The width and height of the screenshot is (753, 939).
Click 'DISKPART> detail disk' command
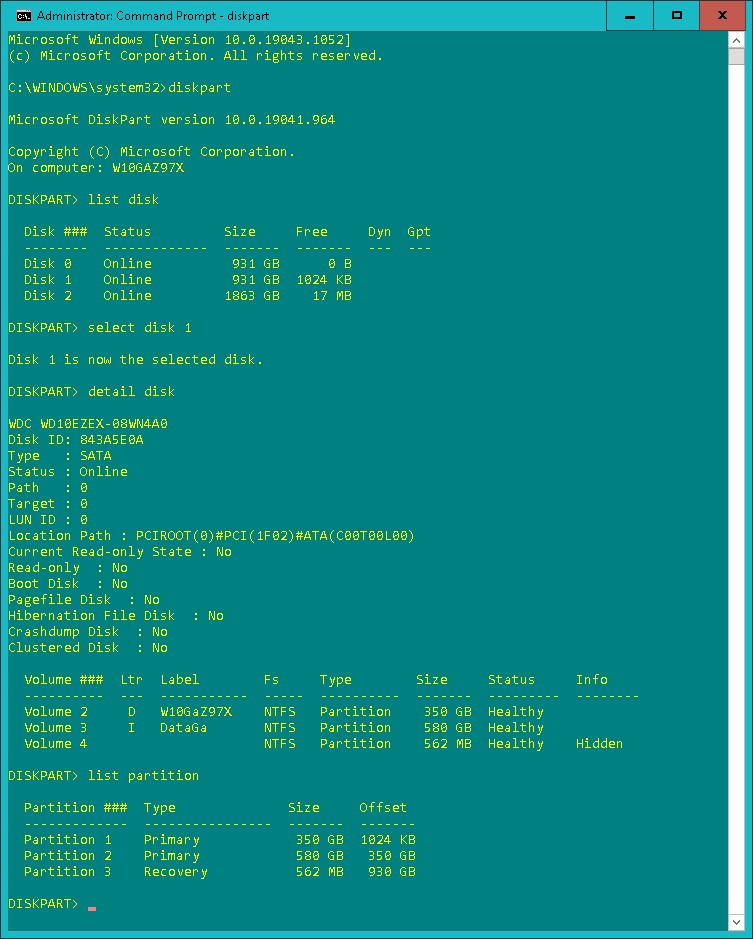pyautogui.click(x=92, y=392)
